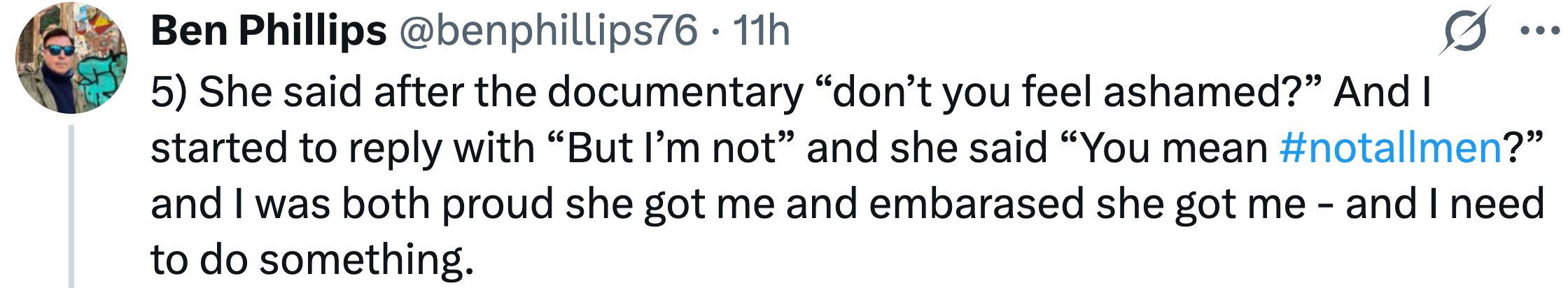
Task: Open the three-dot More options menu
Action: (x=1542, y=31)
